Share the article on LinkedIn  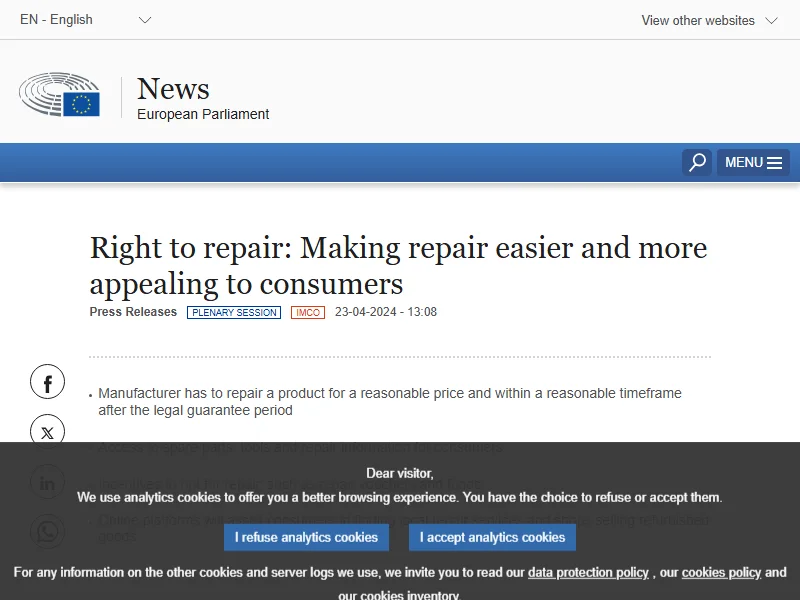click(47, 483)
